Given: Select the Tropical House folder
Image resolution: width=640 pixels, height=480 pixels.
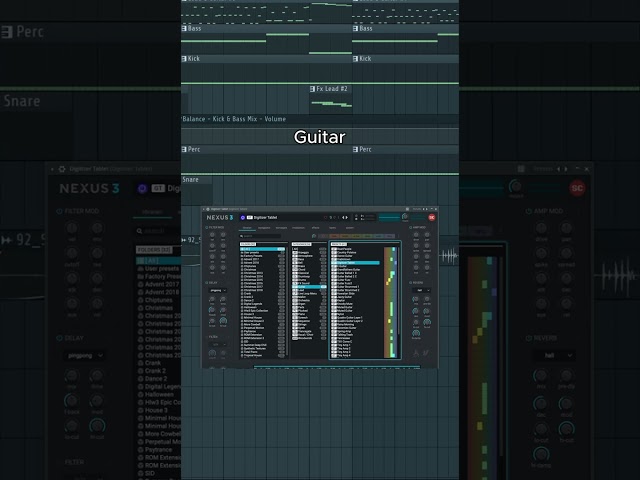Looking at the screenshot, I should 262,355.
